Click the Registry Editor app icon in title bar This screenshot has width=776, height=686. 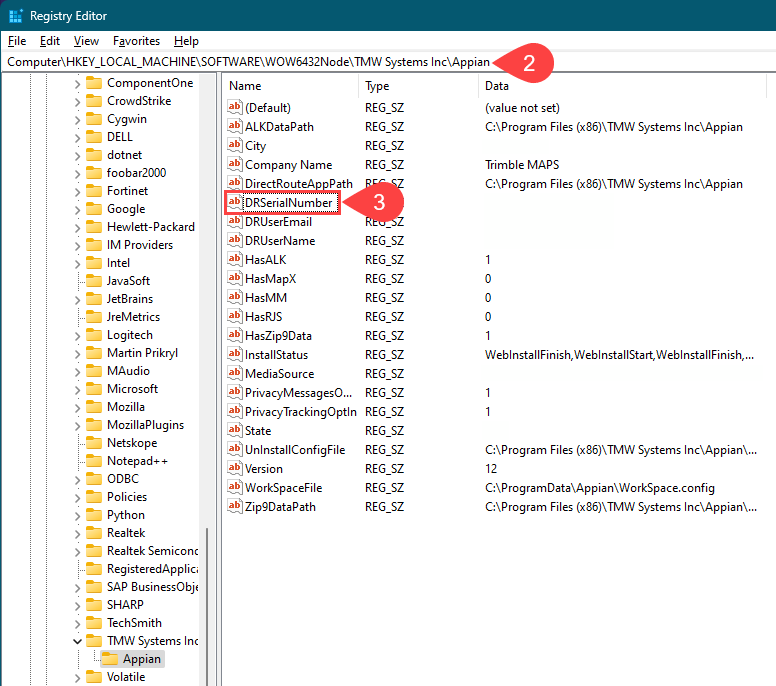15,16
